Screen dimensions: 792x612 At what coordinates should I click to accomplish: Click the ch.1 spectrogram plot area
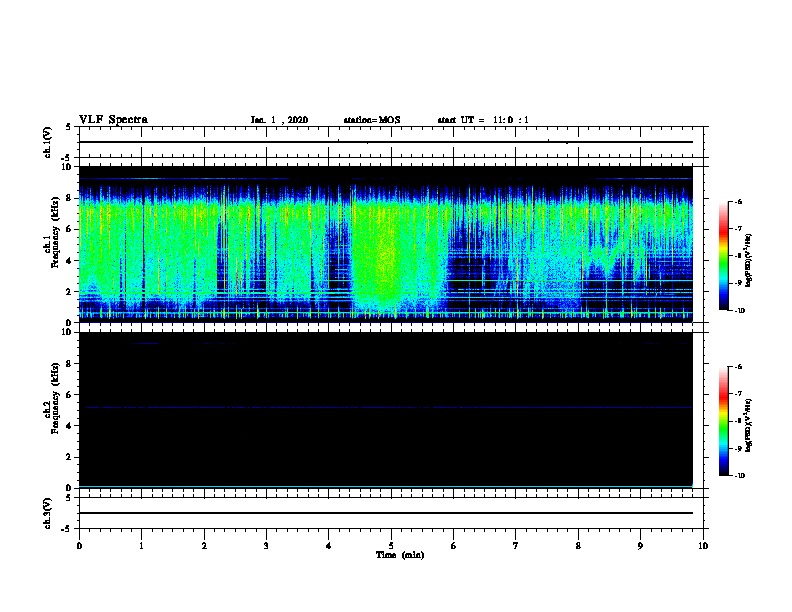point(386,244)
